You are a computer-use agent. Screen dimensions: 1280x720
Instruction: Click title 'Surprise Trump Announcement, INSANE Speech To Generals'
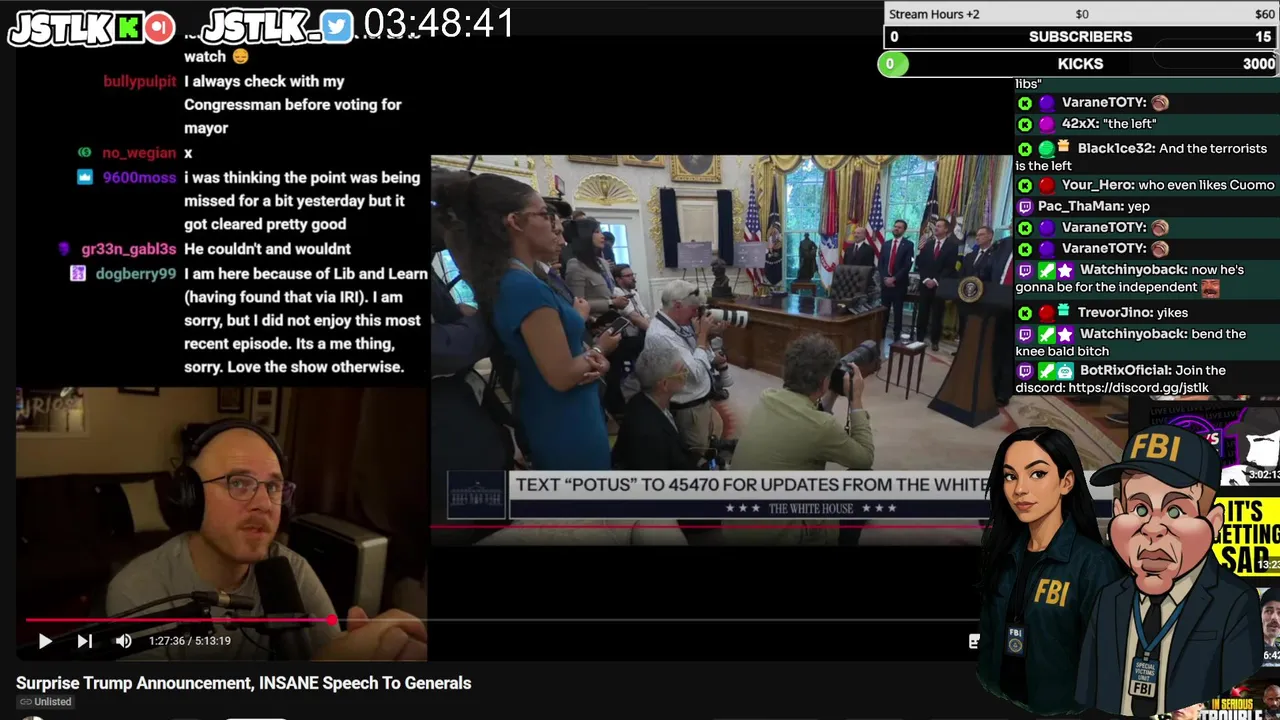[x=244, y=683]
